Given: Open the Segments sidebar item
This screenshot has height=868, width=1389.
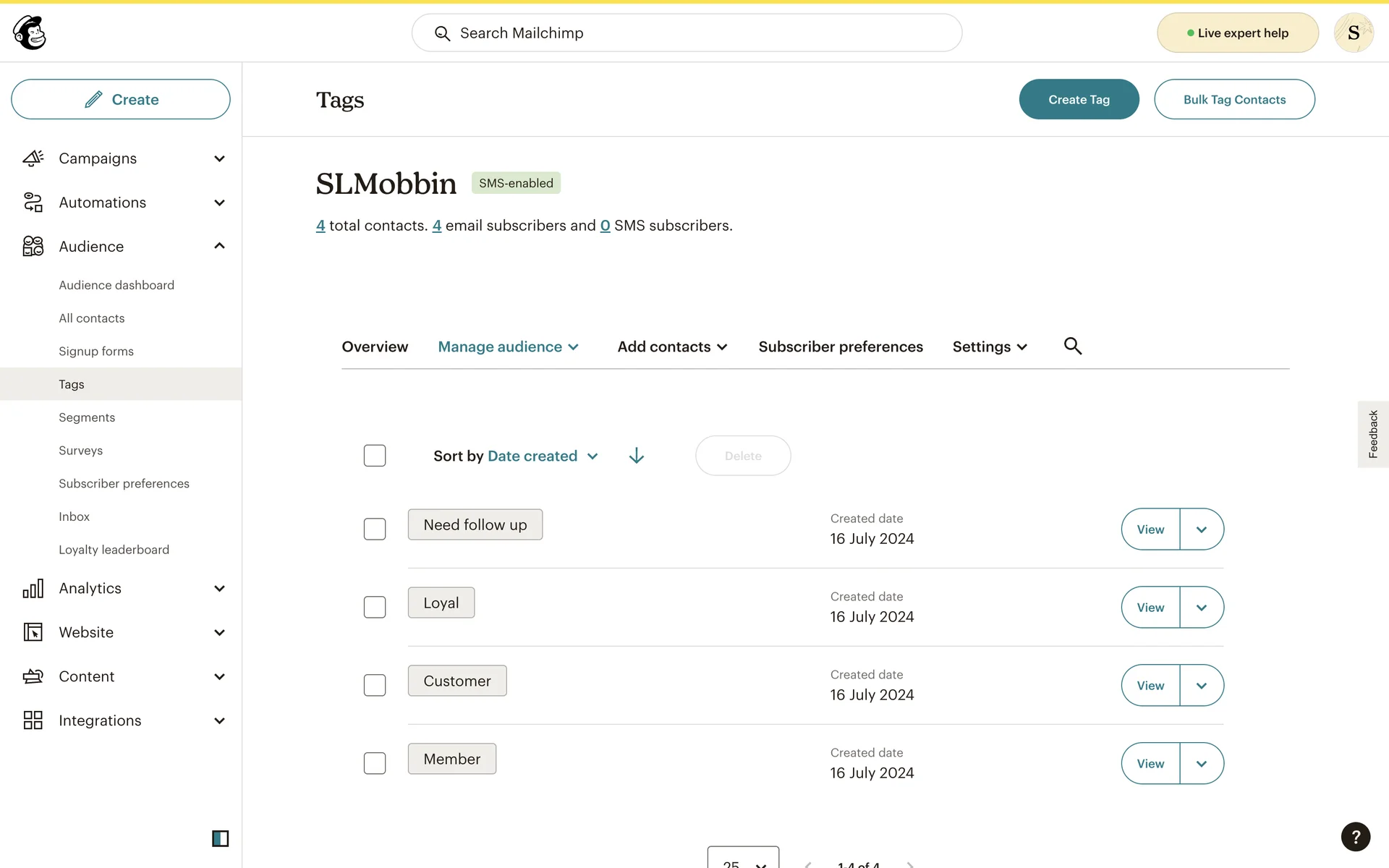Looking at the screenshot, I should coord(87,417).
